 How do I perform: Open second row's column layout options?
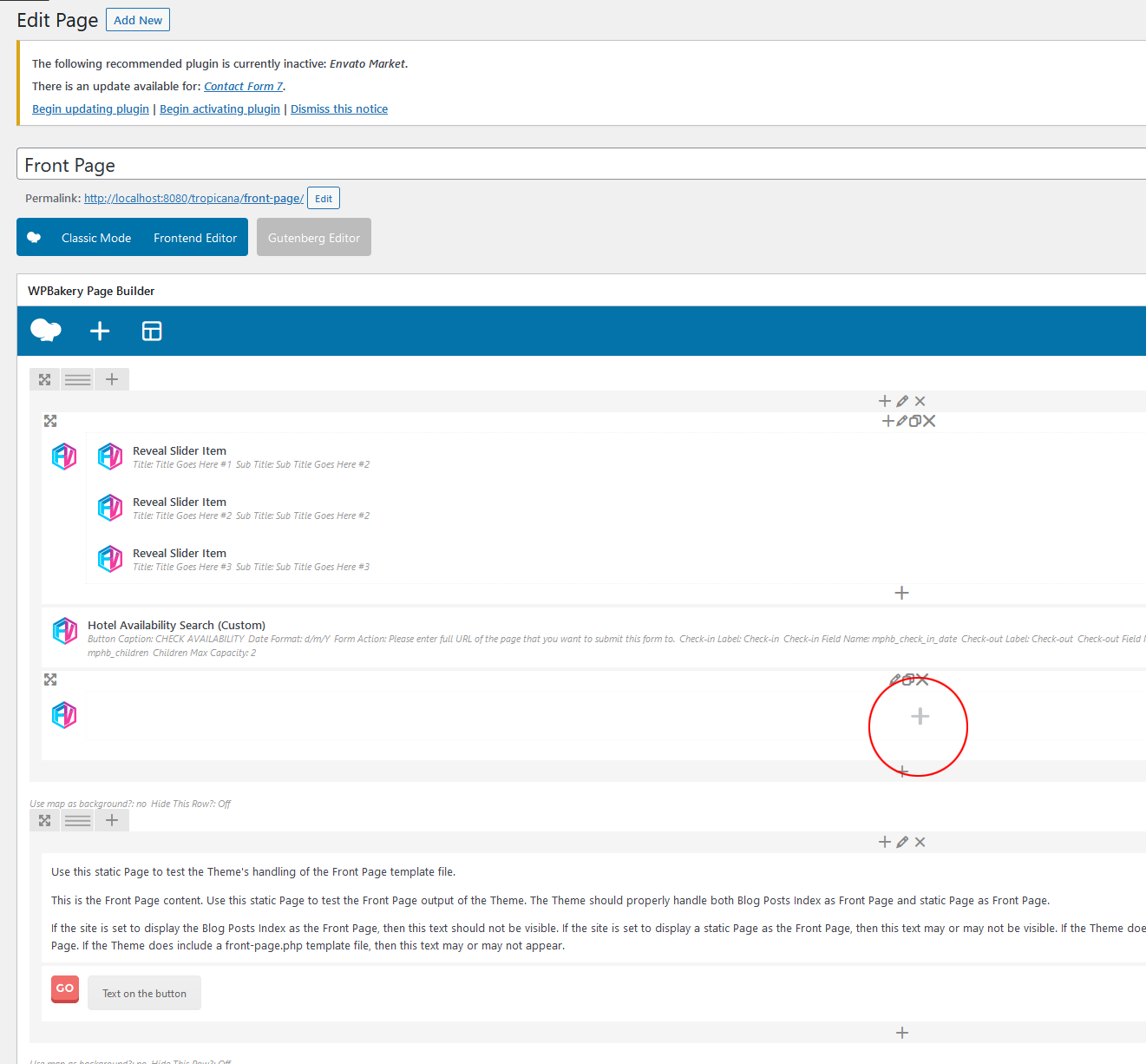coord(78,820)
